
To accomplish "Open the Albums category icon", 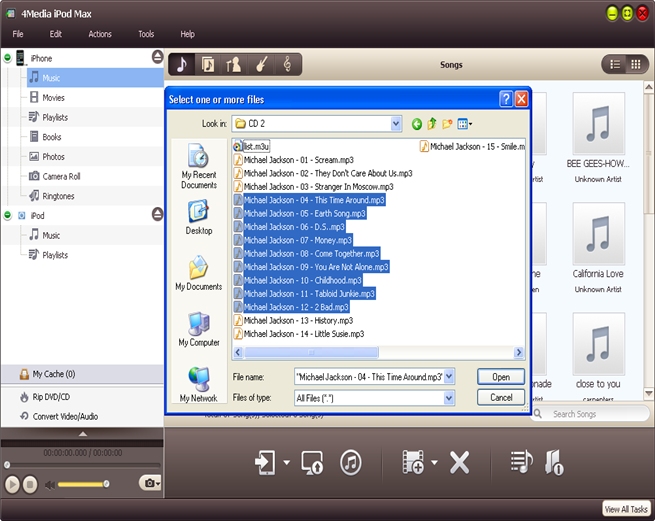I will point(208,65).
